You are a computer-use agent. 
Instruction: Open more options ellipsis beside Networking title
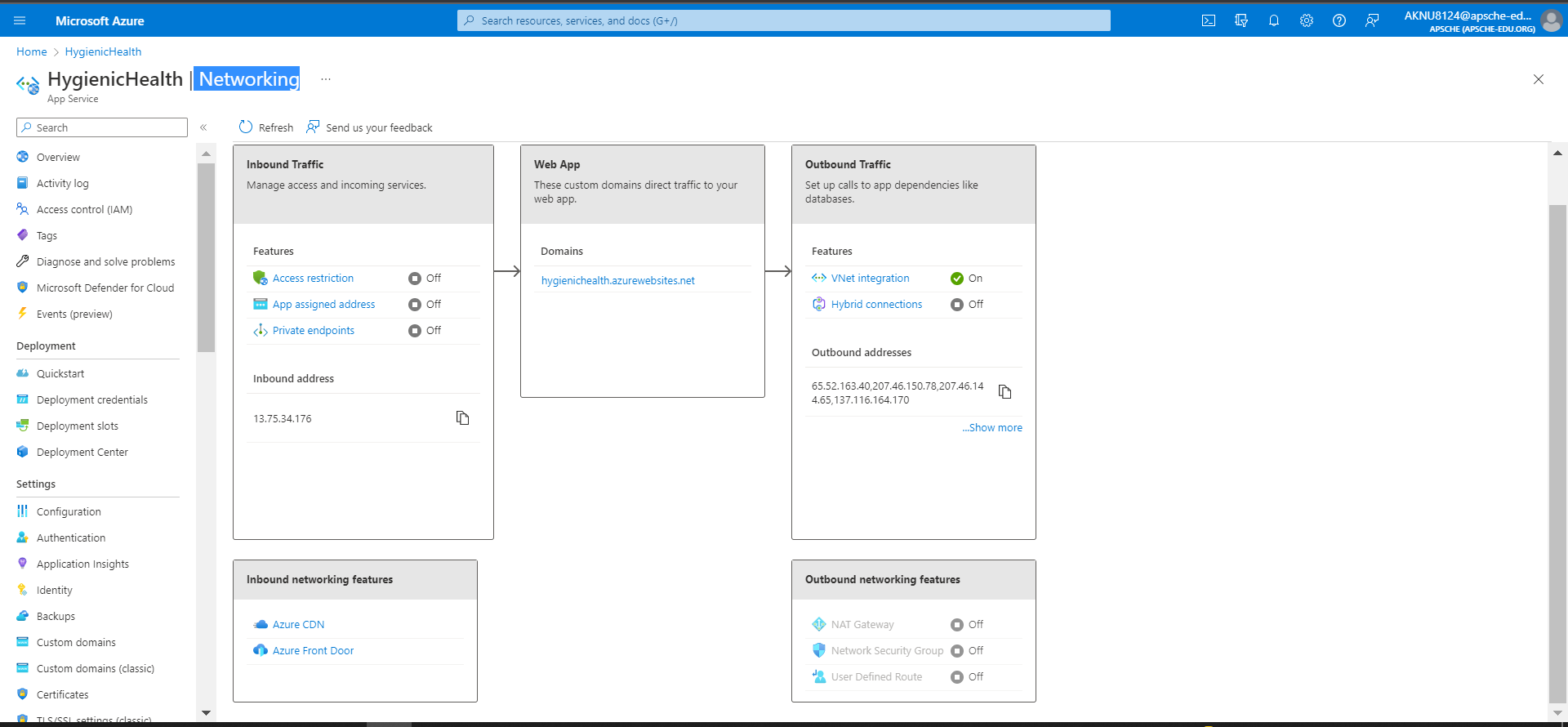326,79
